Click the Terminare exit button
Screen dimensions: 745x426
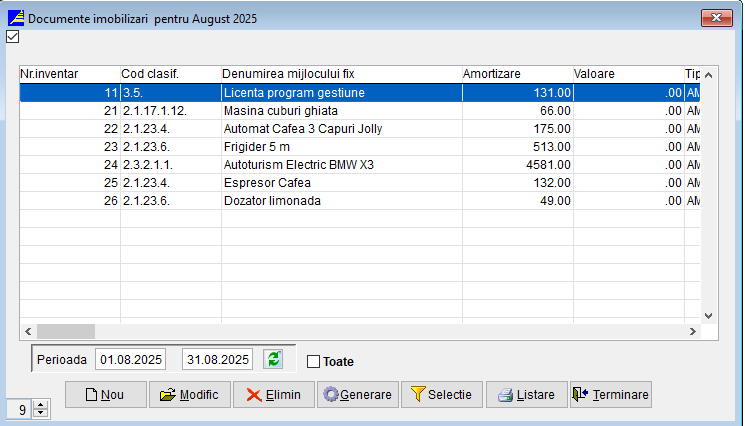(x=610, y=395)
